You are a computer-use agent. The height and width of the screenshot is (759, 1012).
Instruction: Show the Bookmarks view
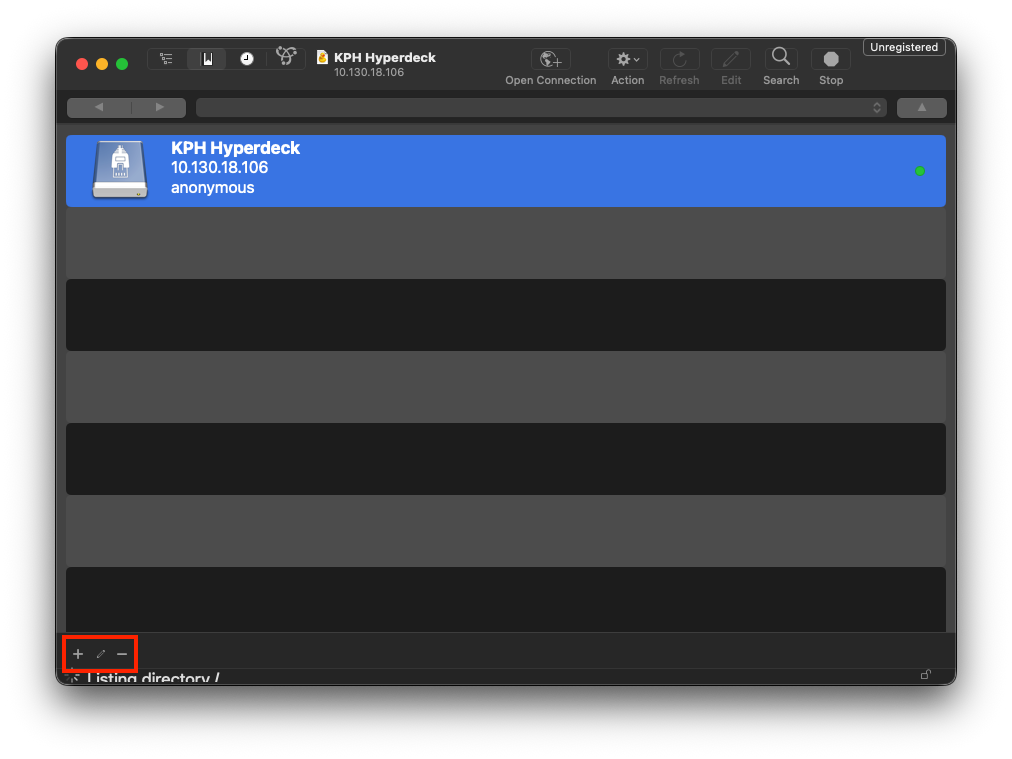(207, 59)
